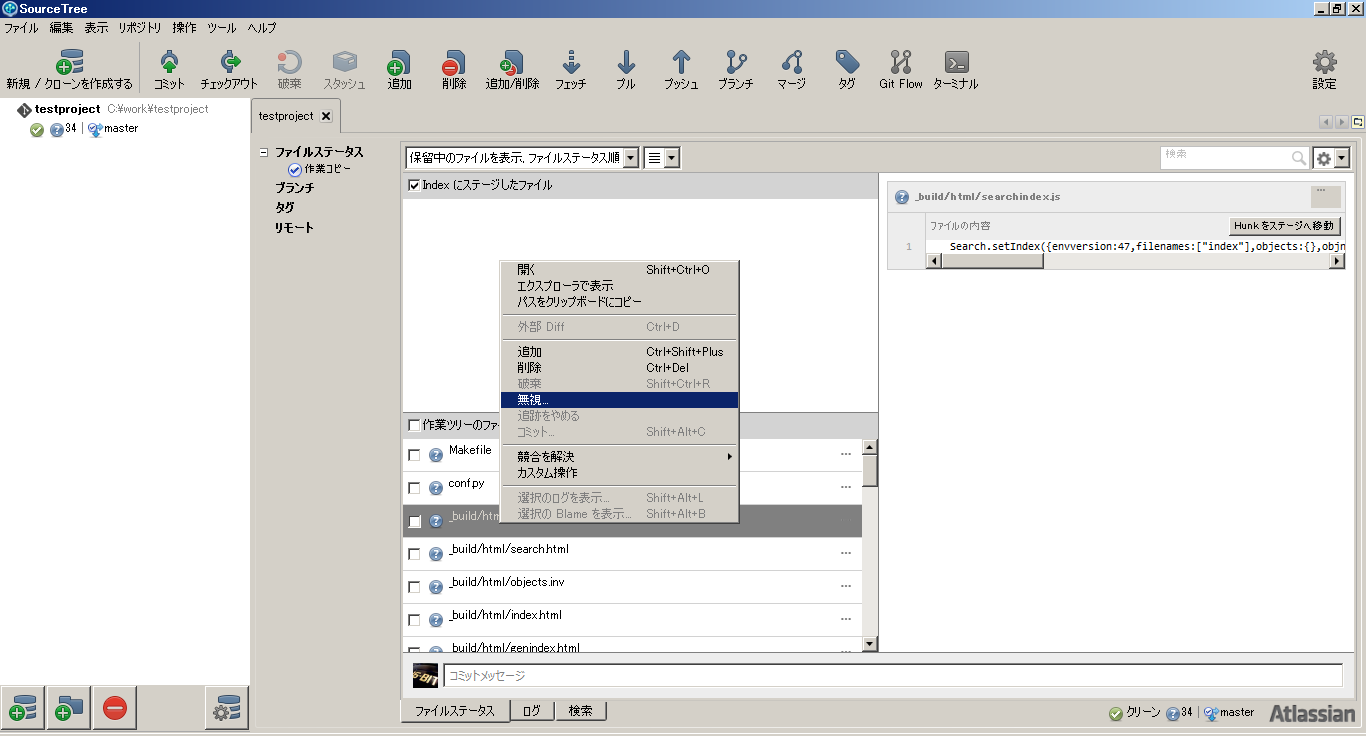The height and width of the screenshot is (736, 1366).
Task: Open the 設定 gear in the toolbar
Action: tap(1324, 63)
